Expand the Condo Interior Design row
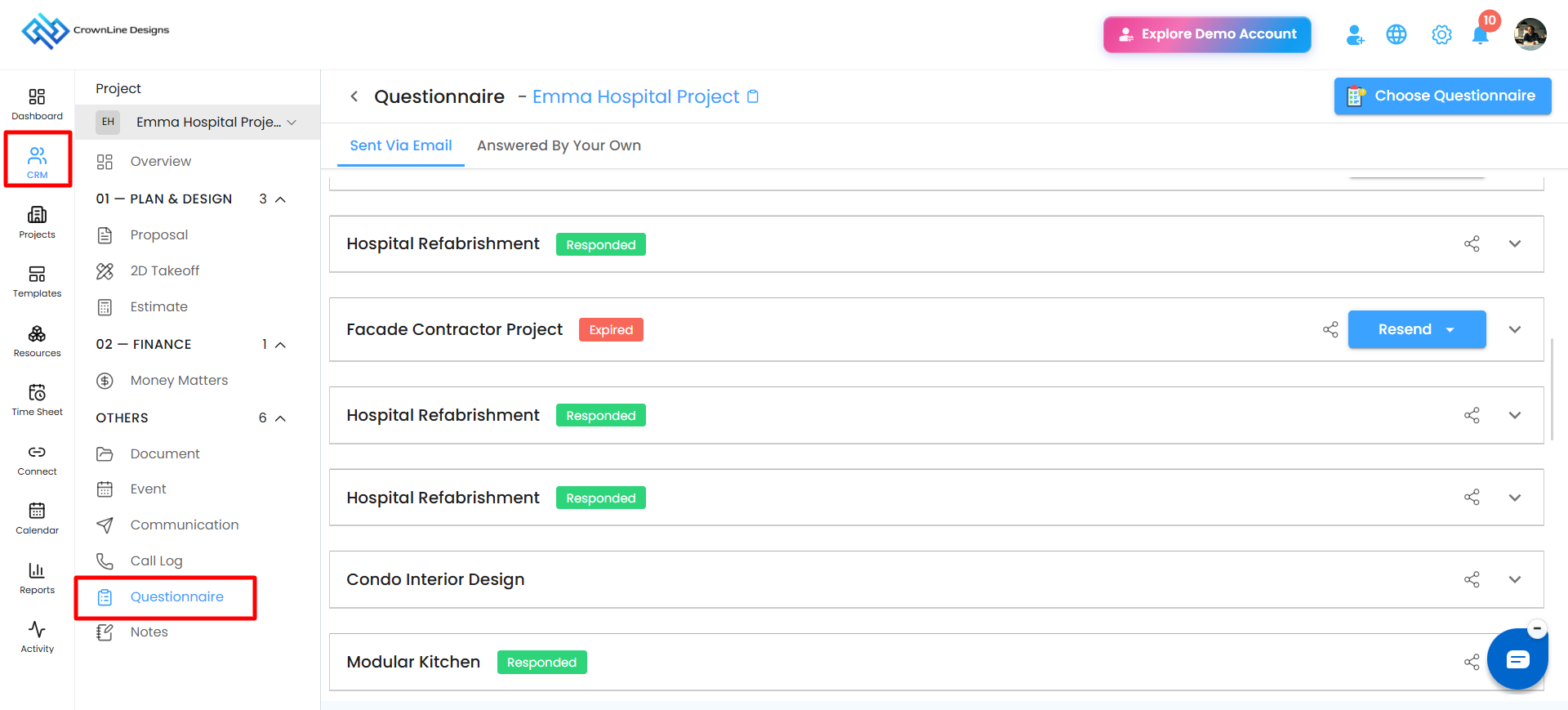 [x=1515, y=579]
